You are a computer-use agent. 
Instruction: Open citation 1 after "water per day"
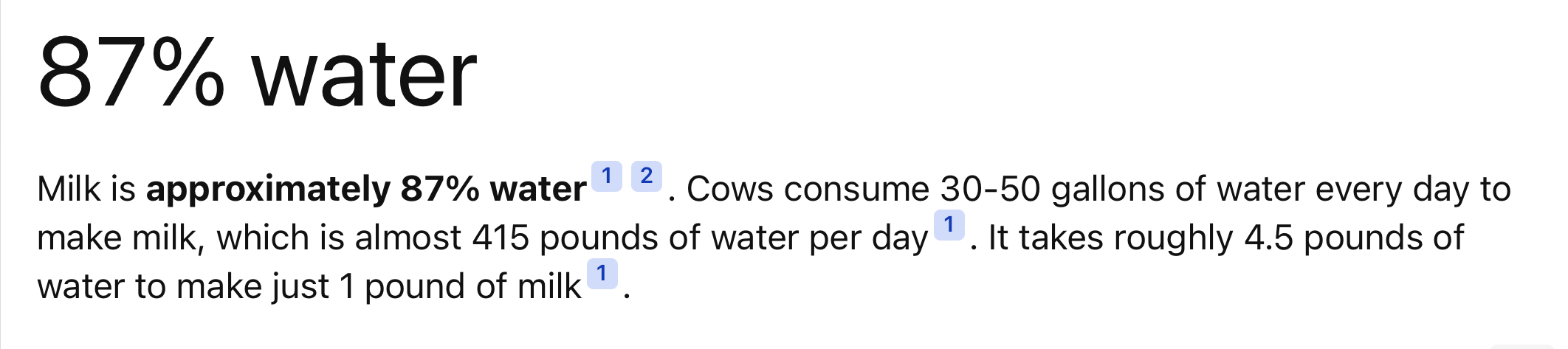click(949, 224)
